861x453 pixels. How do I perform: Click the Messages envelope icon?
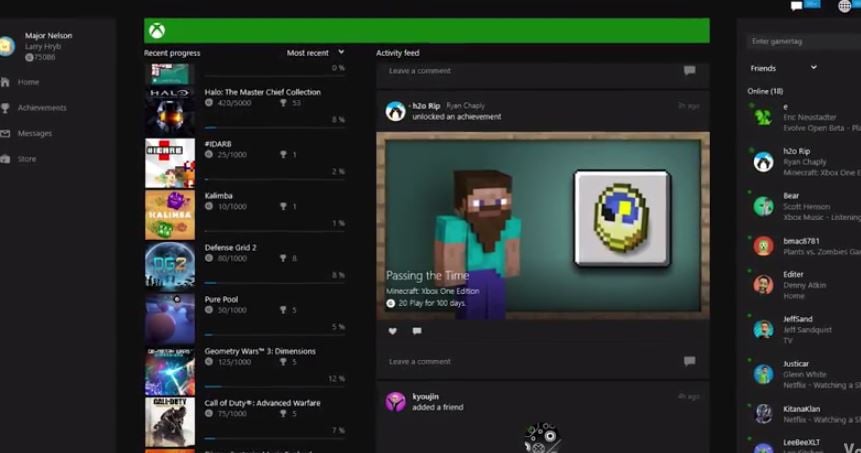tap(5, 133)
